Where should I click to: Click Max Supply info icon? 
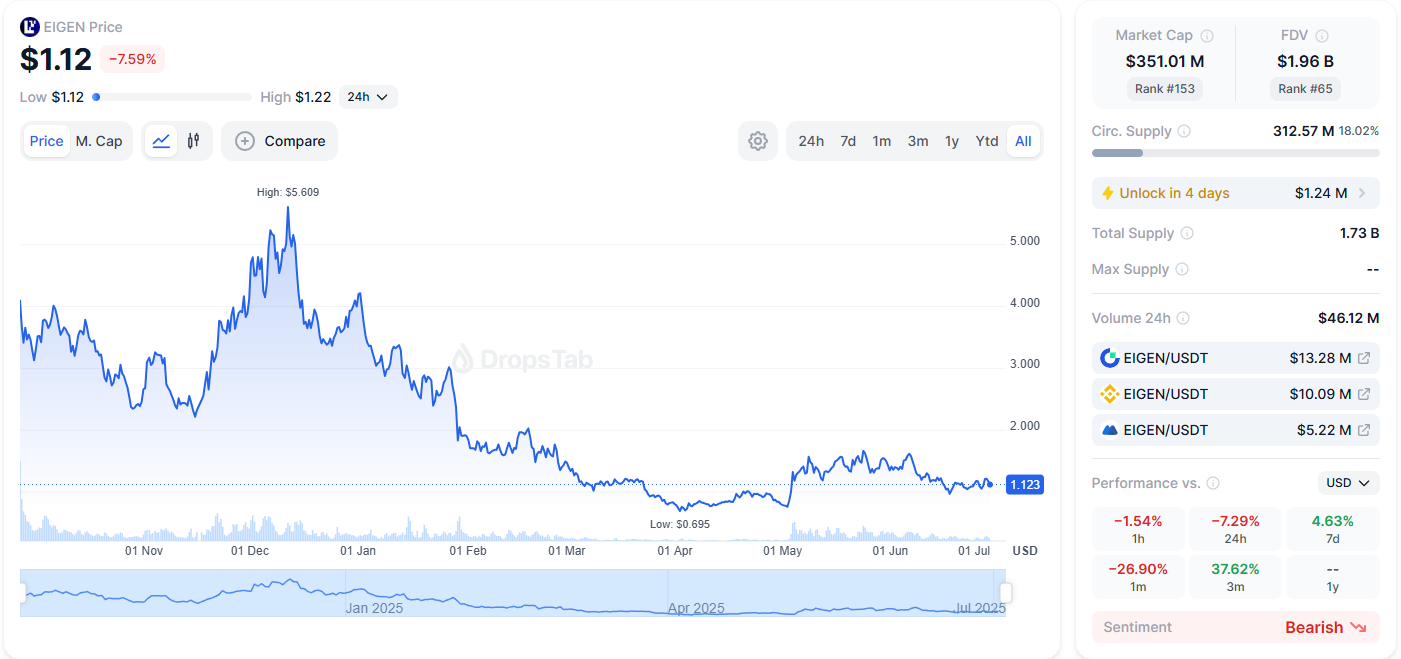1182,269
